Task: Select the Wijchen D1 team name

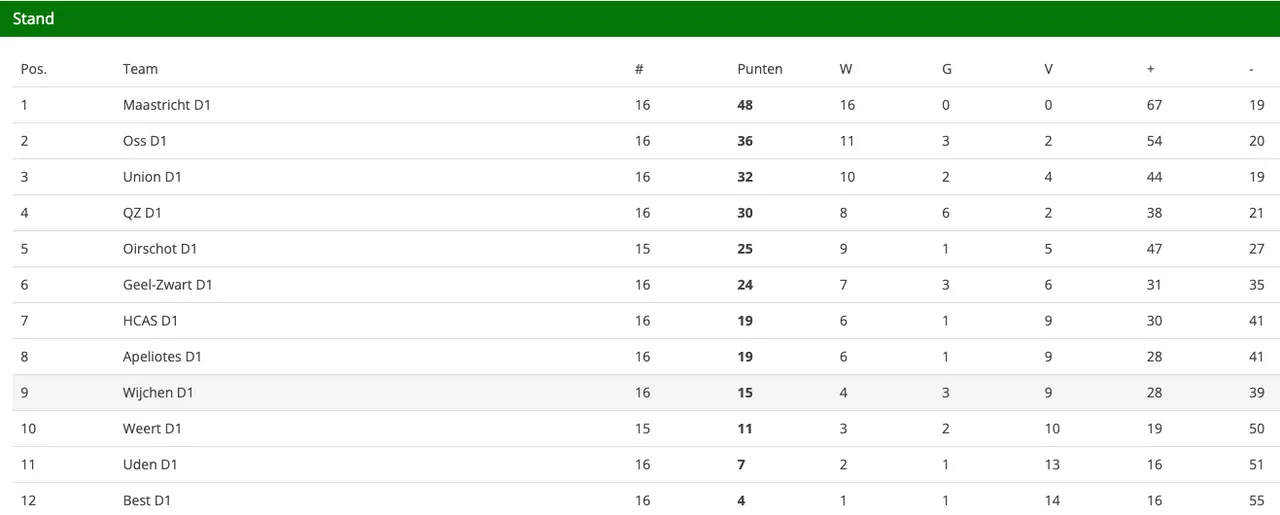Action: [x=158, y=393]
